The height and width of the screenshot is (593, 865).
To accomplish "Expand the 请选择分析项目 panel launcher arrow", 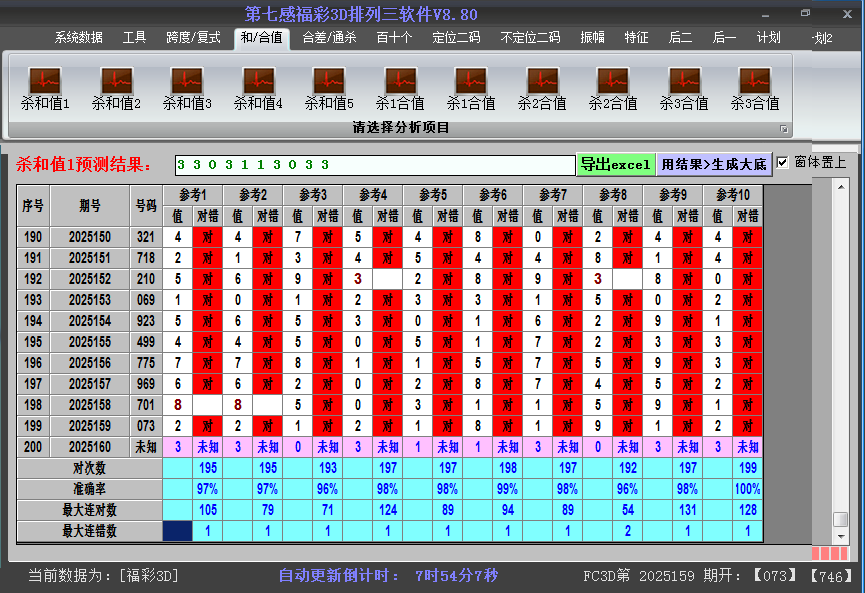I will [783, 129].
